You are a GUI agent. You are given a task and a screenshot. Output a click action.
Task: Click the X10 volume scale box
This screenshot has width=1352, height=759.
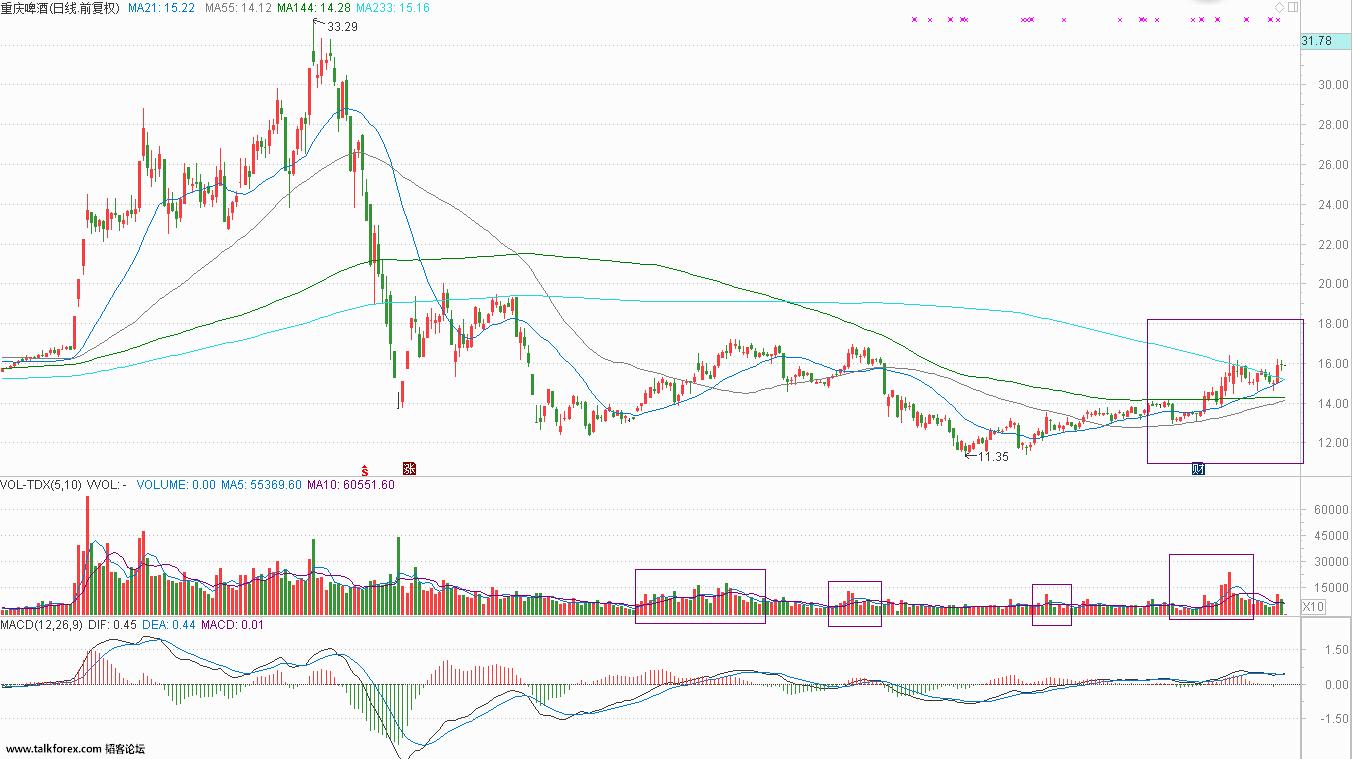(x=1312, y=607)
